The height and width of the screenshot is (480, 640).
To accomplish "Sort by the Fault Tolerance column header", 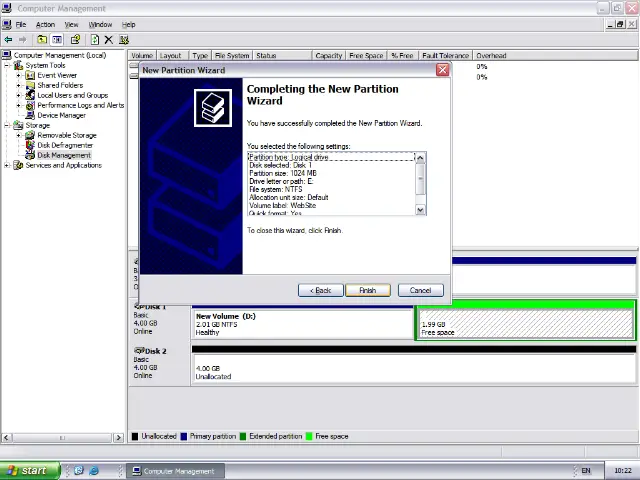I will [445, 56].
